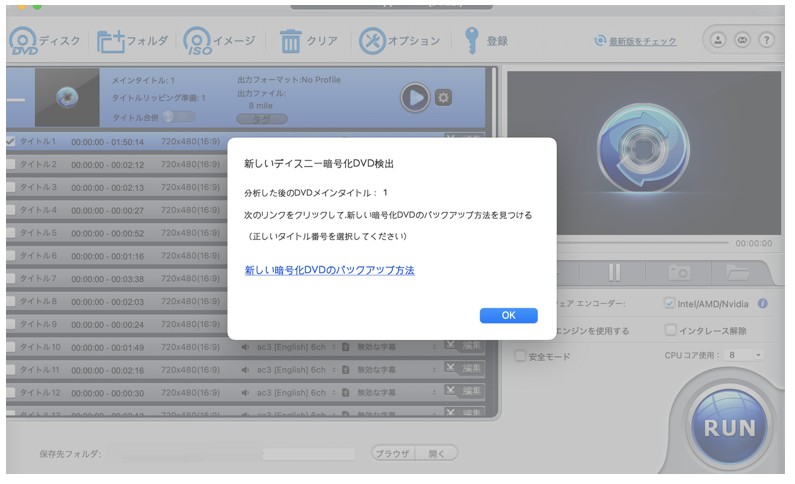Open the 新しい暗号化DVDのバックアップ方法 link
This screenshot has width=795, height=484.
click(x=330, y=270)
